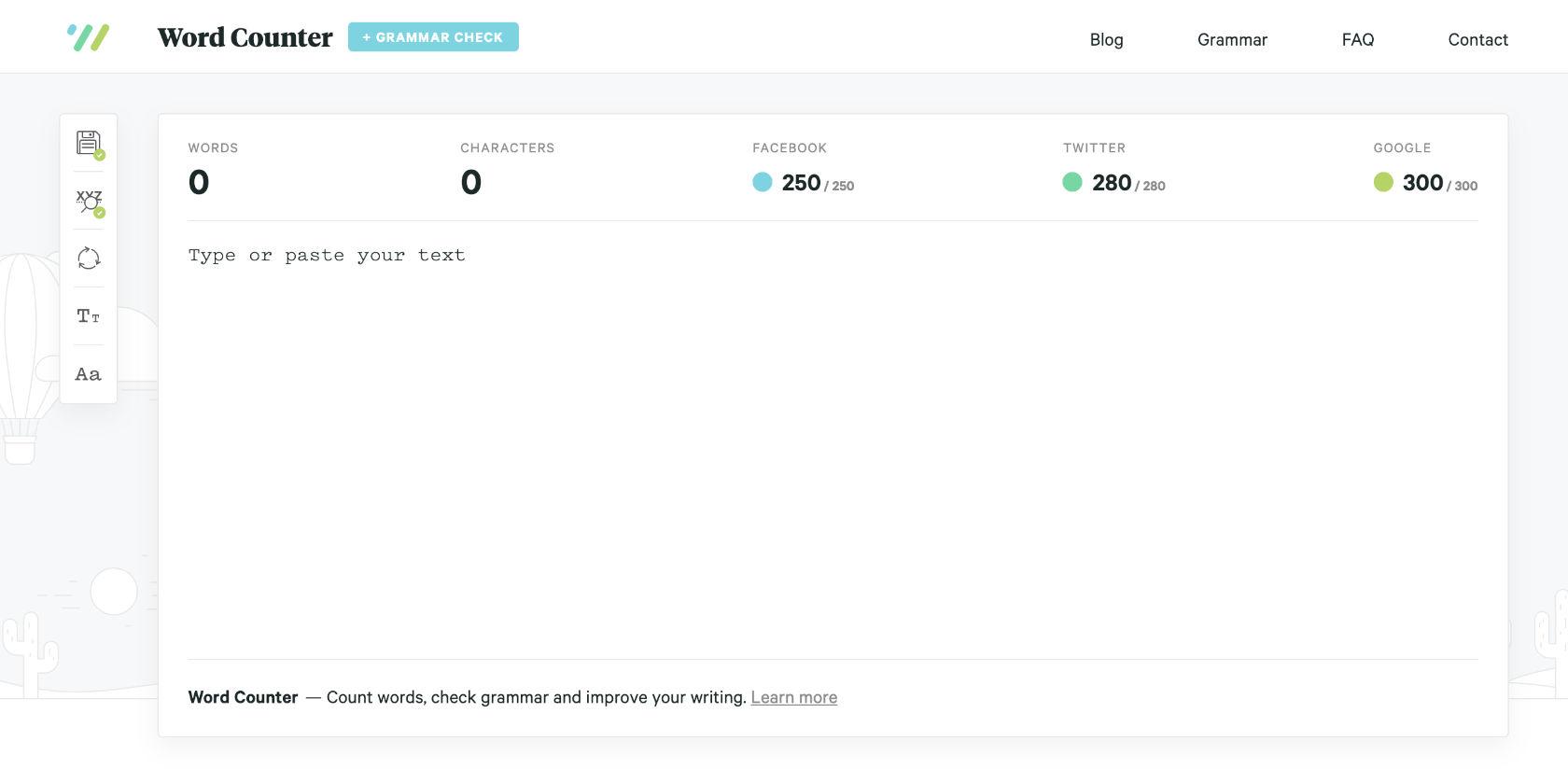The image size is (1568, 783).
Task: Click the Characters count number
Action: click(x=471, y=182)
